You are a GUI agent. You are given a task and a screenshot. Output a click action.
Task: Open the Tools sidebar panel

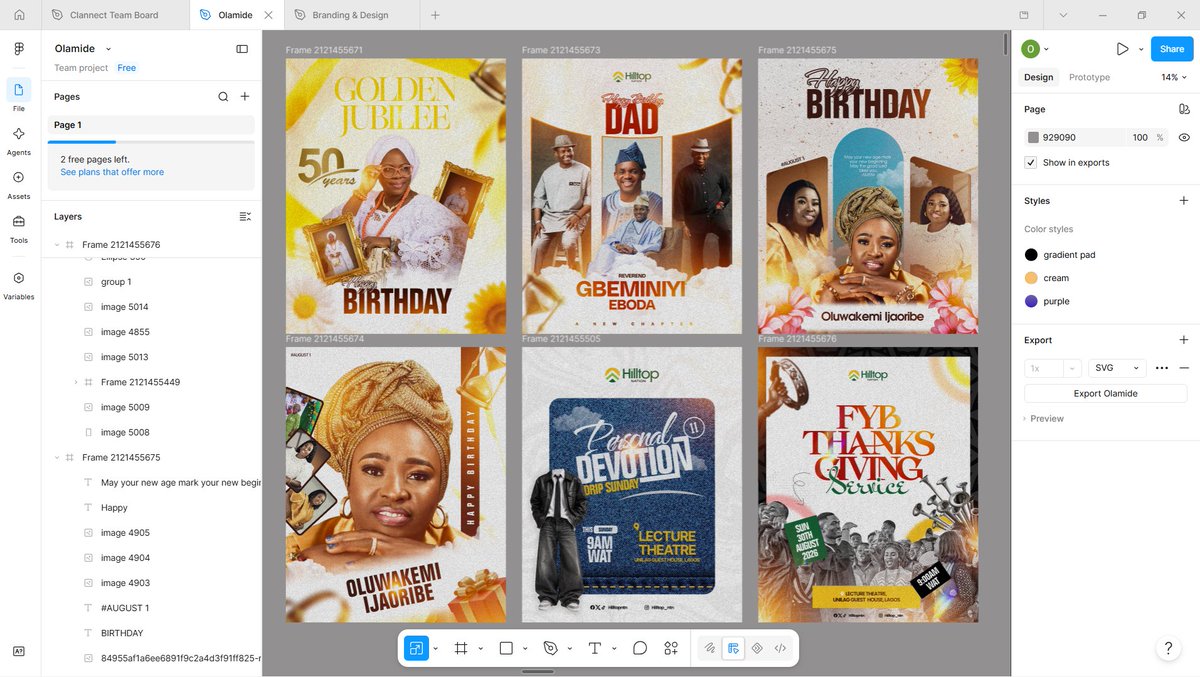19,228
